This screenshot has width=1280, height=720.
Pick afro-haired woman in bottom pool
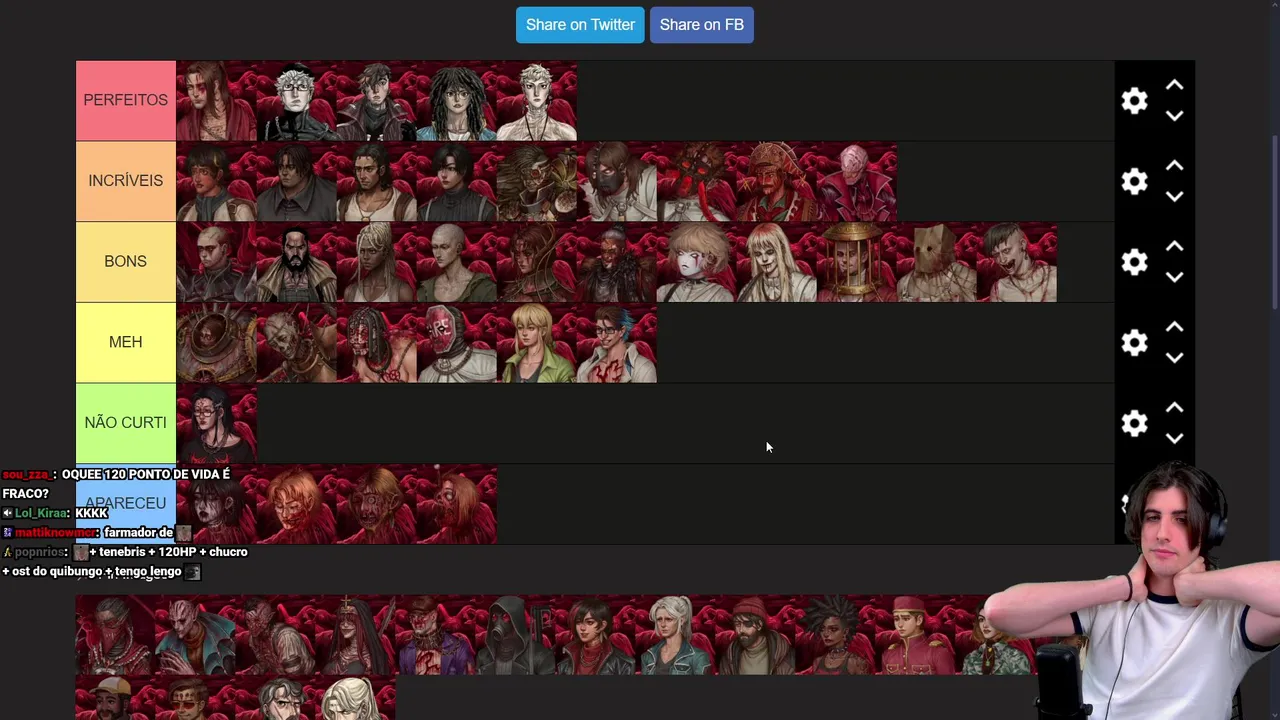click(x=836, y=635)
